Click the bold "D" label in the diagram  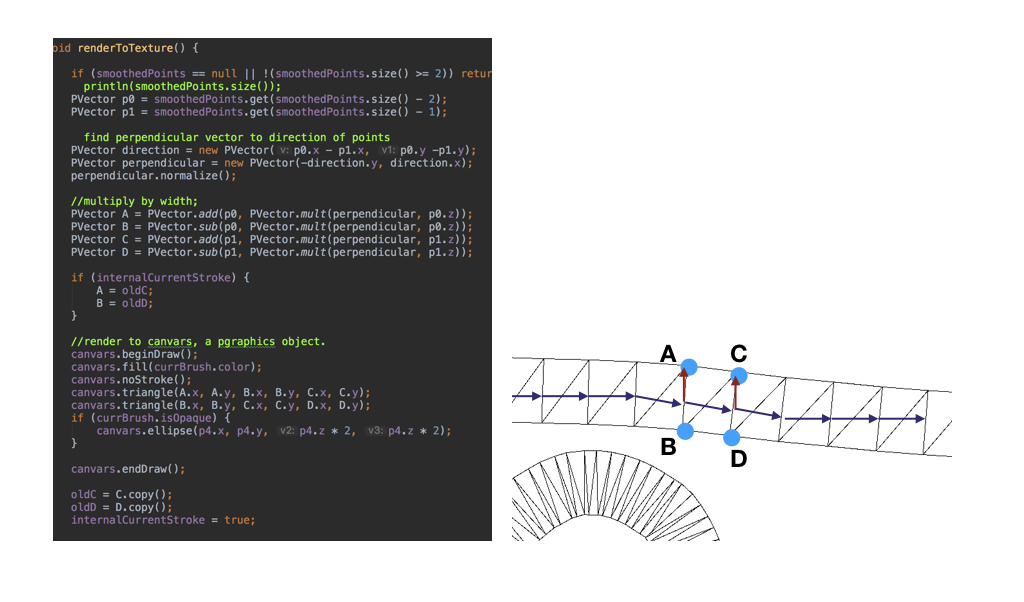pyautogui.click(x=739, y=459)
